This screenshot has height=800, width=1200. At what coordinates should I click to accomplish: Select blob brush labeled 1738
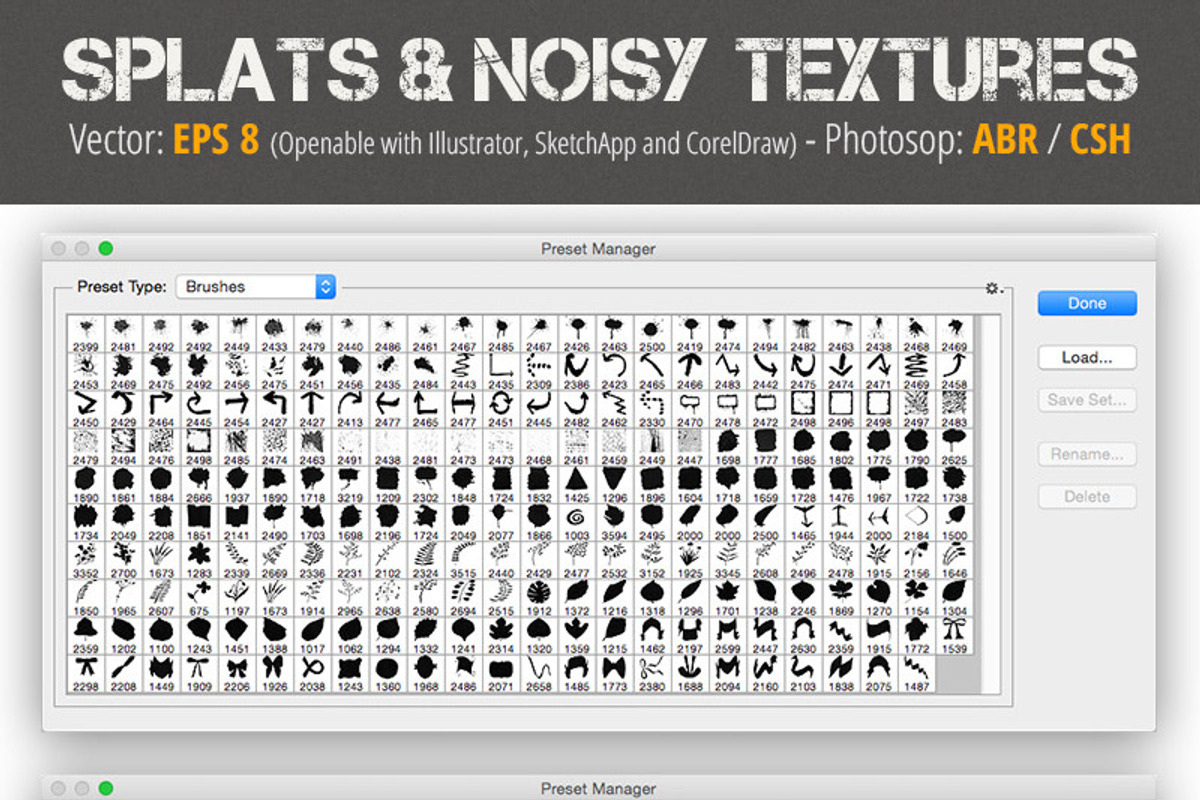coord(955,484)
